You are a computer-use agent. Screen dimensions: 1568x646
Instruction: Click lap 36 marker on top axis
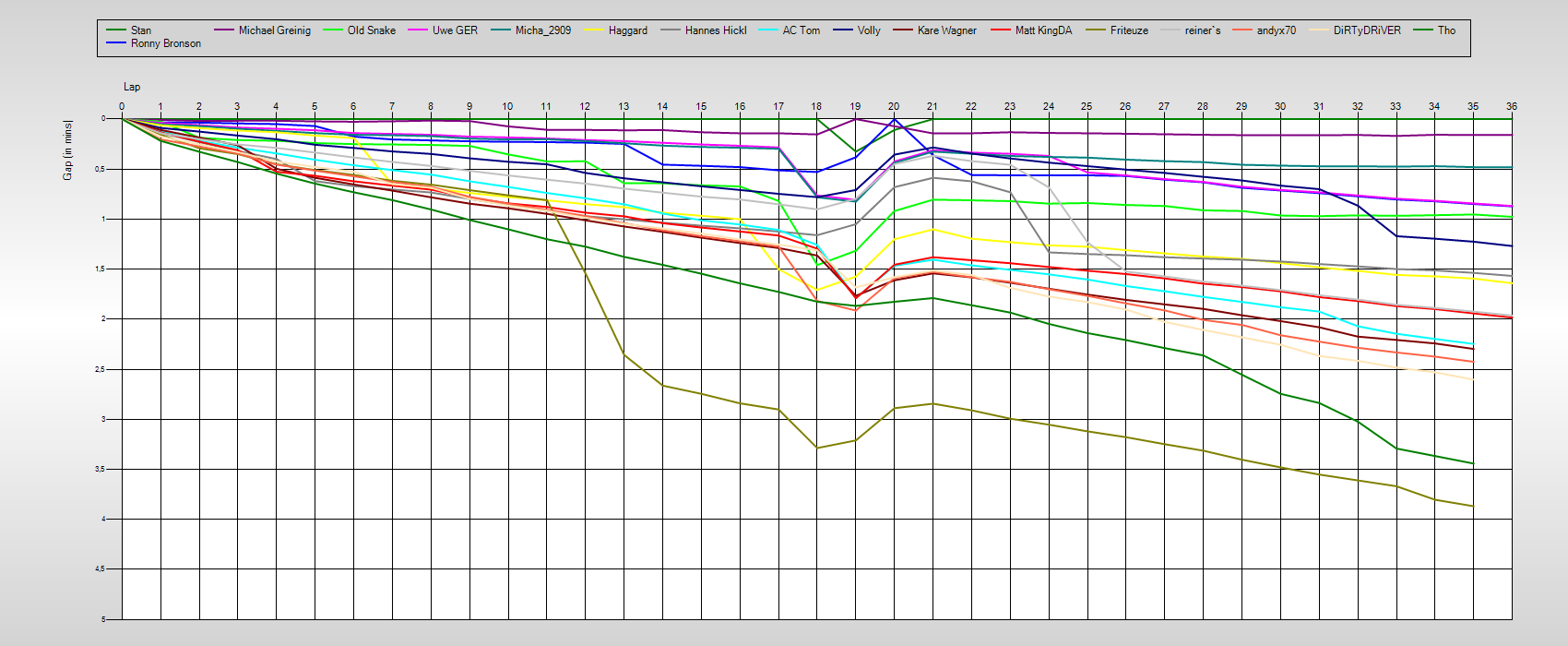point(1511,107)
